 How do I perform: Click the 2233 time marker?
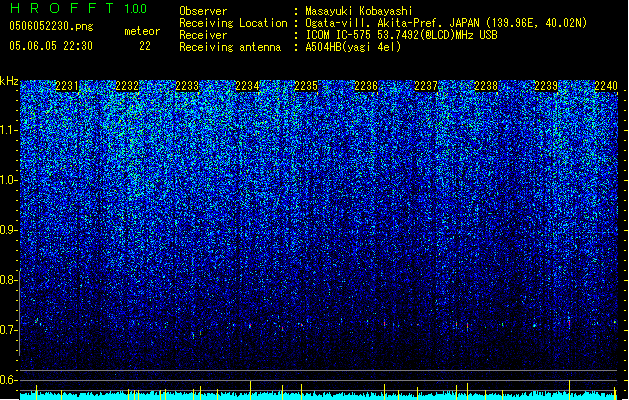coord(187,86)
